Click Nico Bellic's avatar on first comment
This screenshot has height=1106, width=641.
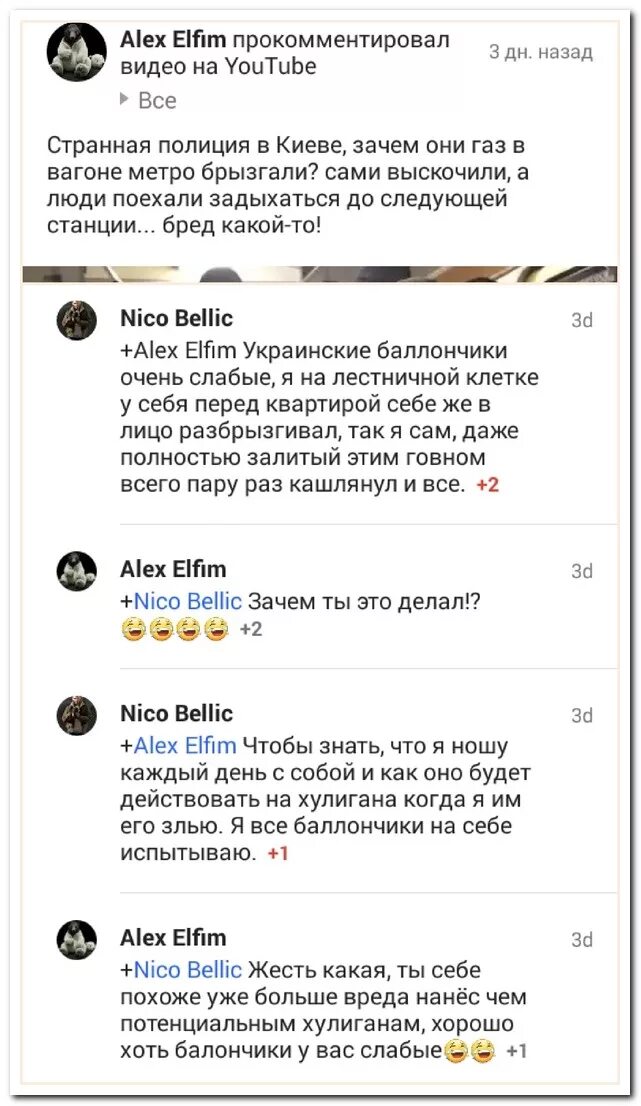(x=76, y=321)
